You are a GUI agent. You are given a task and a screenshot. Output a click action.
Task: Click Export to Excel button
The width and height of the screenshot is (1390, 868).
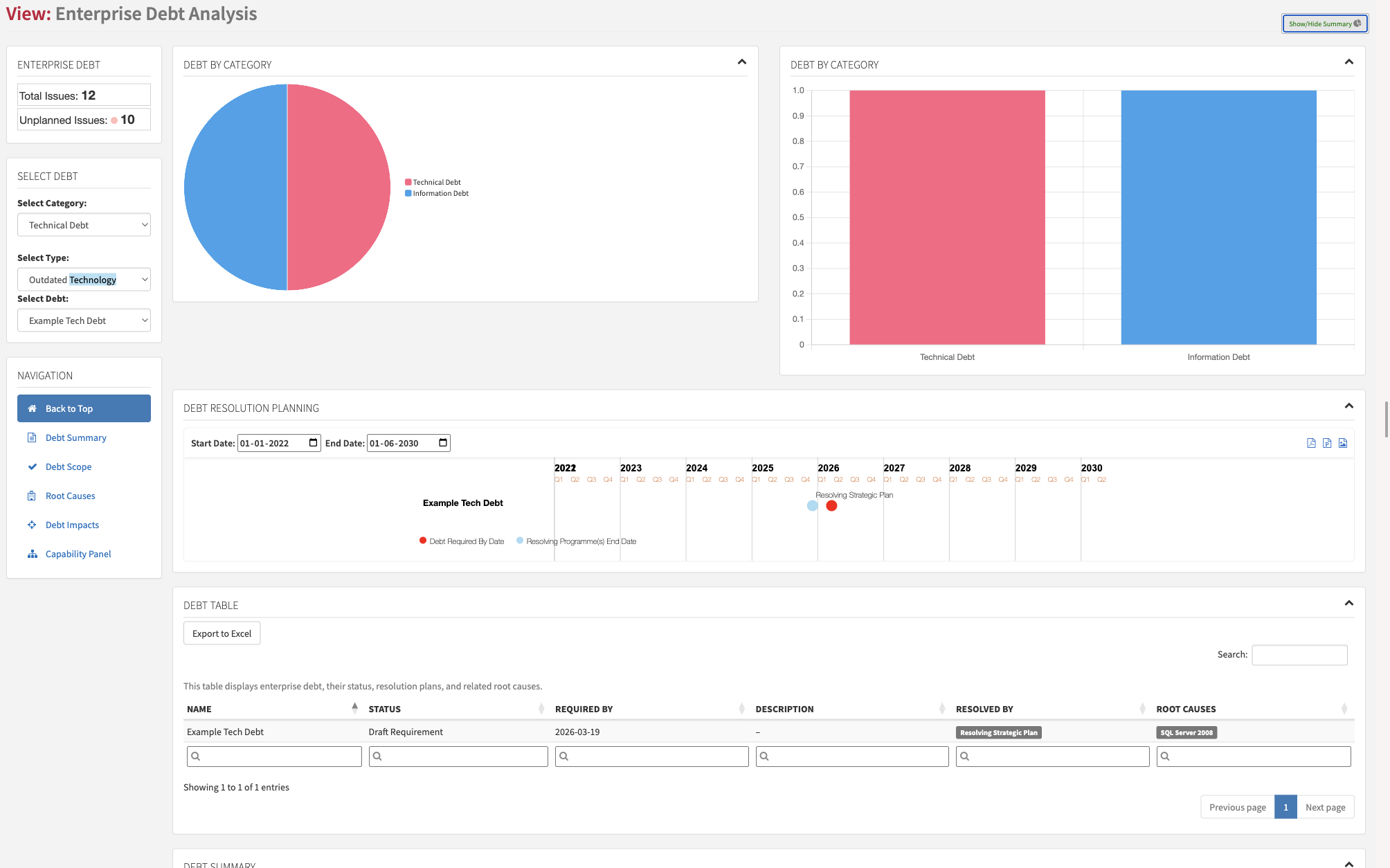(222, 633)
